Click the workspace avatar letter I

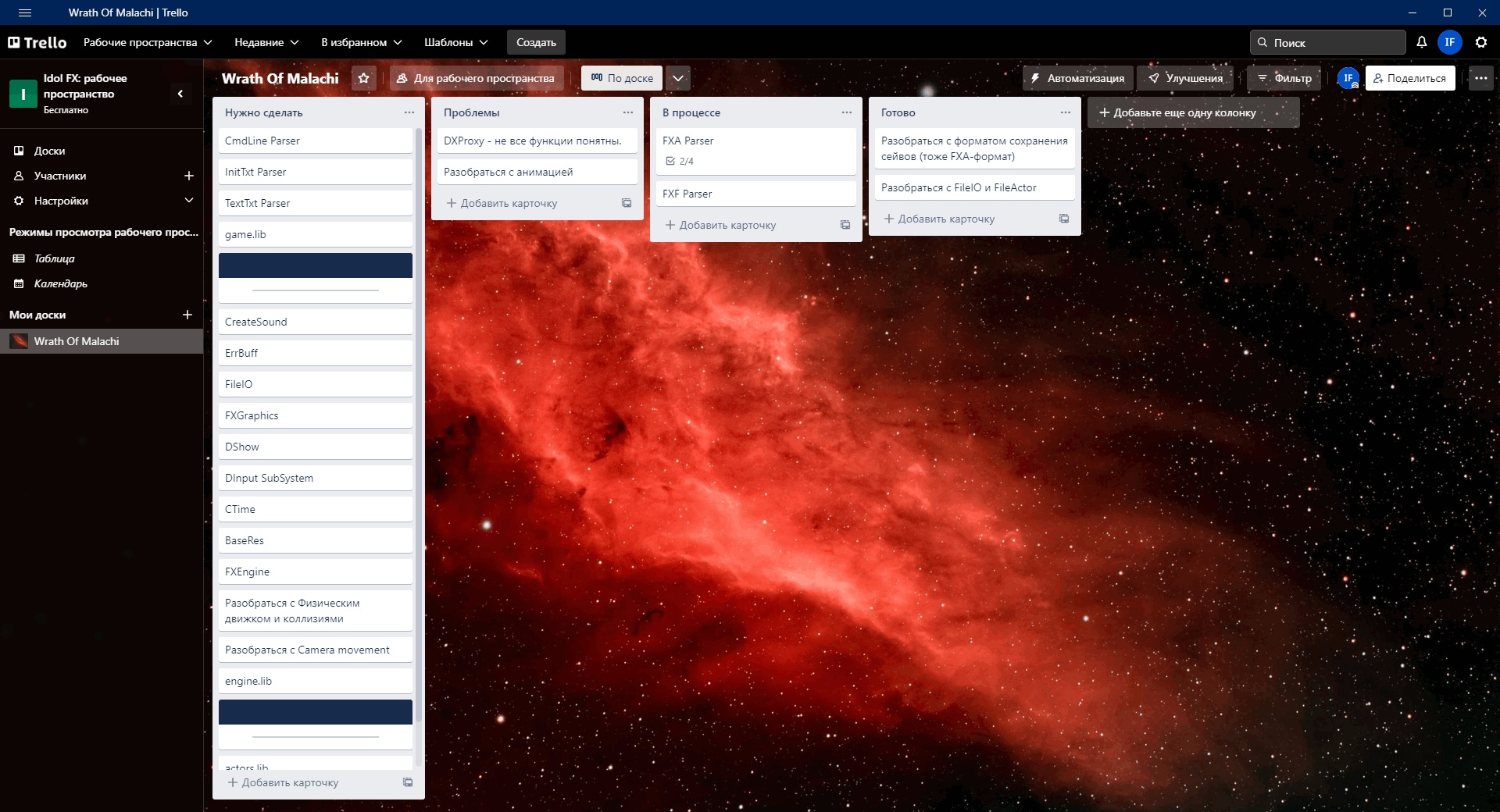[x=23, y=94]
